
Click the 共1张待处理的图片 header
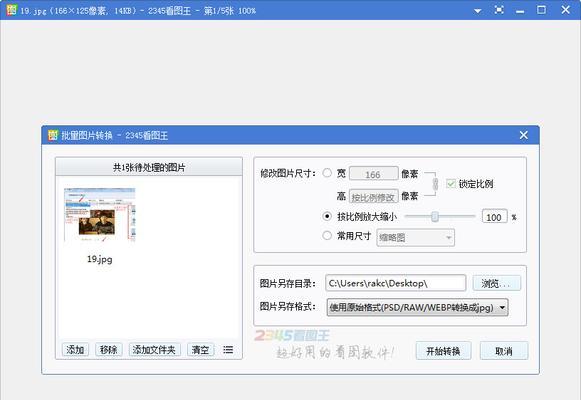point(149,167)
